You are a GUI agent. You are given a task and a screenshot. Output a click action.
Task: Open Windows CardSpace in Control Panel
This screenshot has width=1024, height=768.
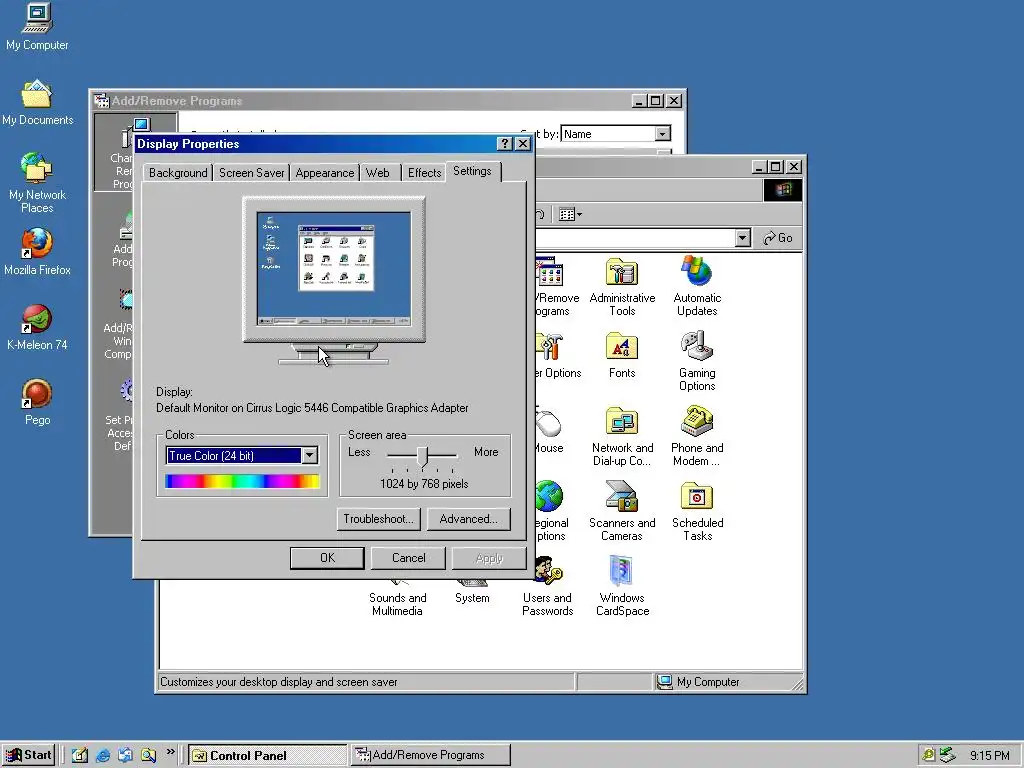(622, 586)
